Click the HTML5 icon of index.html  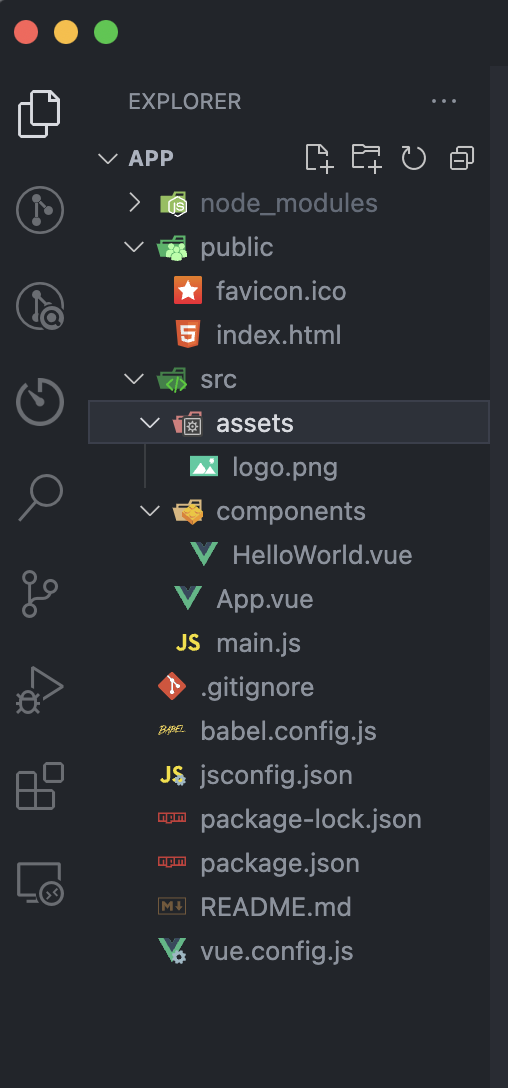[x=188, y=335]
